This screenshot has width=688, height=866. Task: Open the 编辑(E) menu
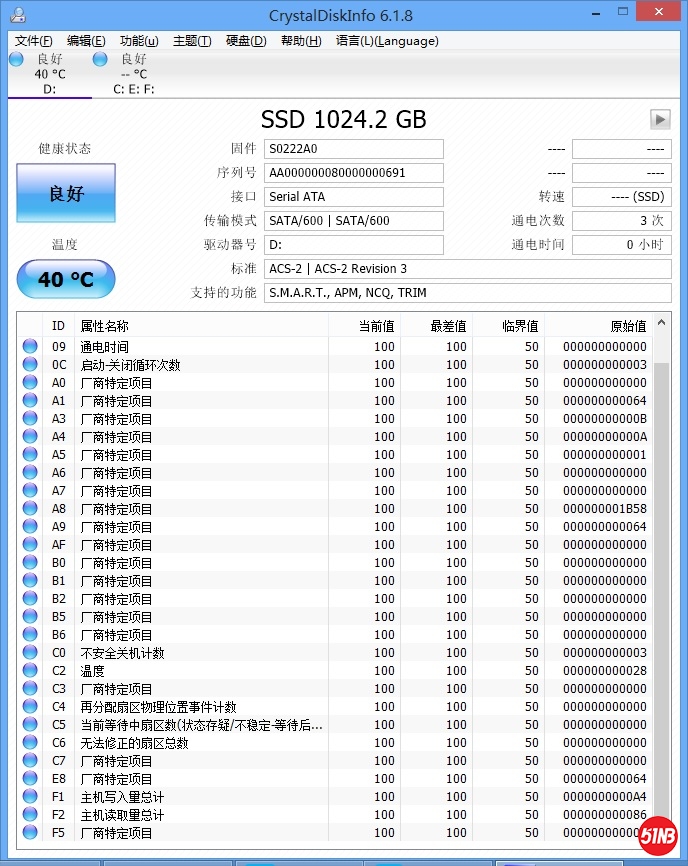coord(86,41)
